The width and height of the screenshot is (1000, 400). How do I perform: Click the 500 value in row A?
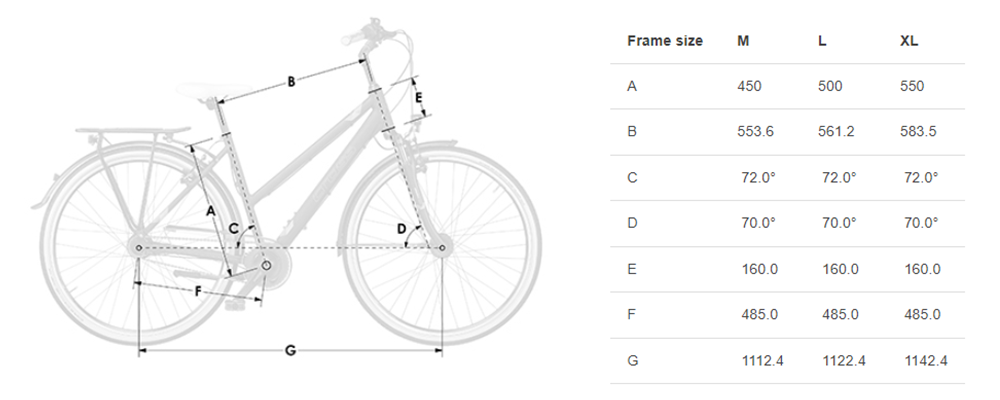tap(830, 86)
